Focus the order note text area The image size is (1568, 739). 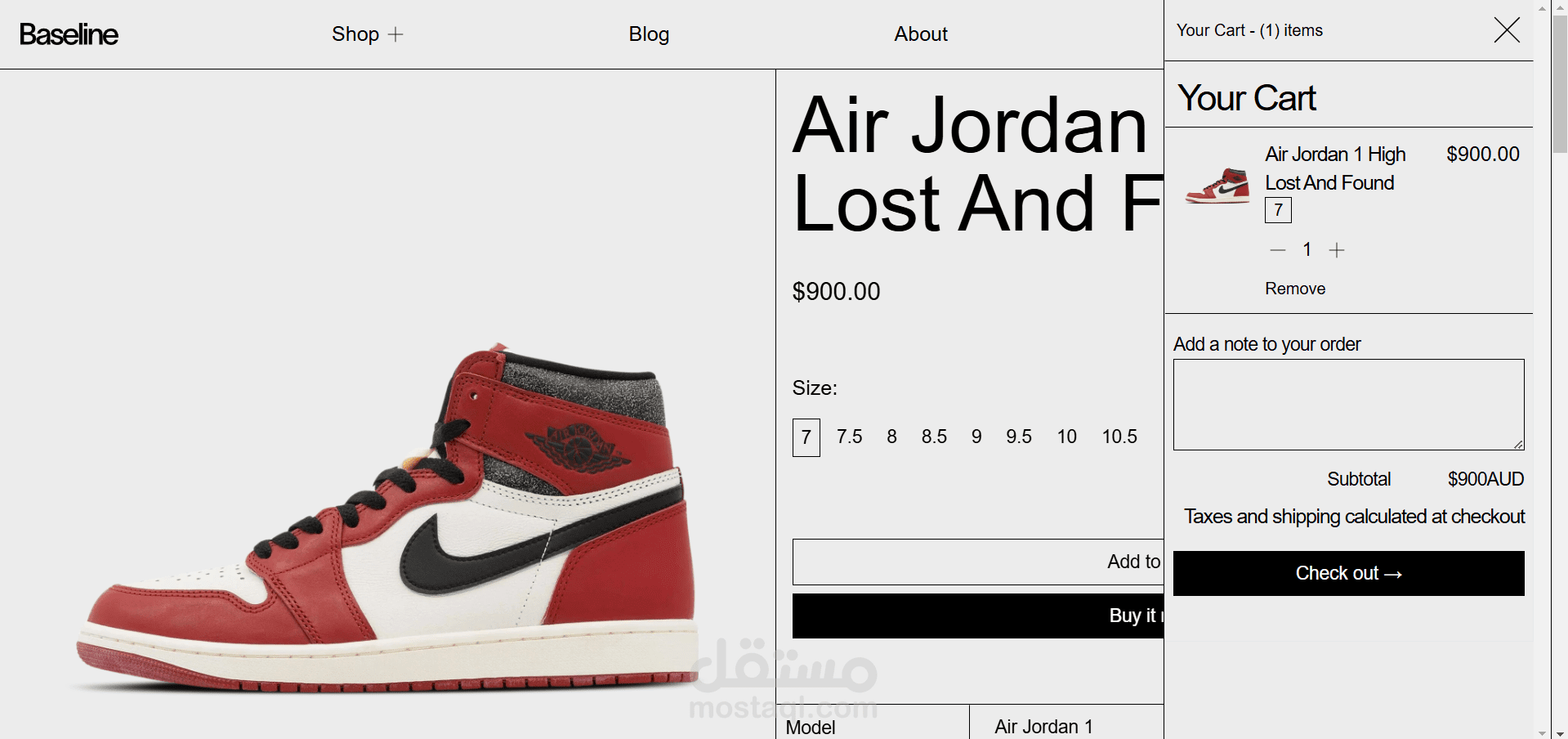point(1348,405)
